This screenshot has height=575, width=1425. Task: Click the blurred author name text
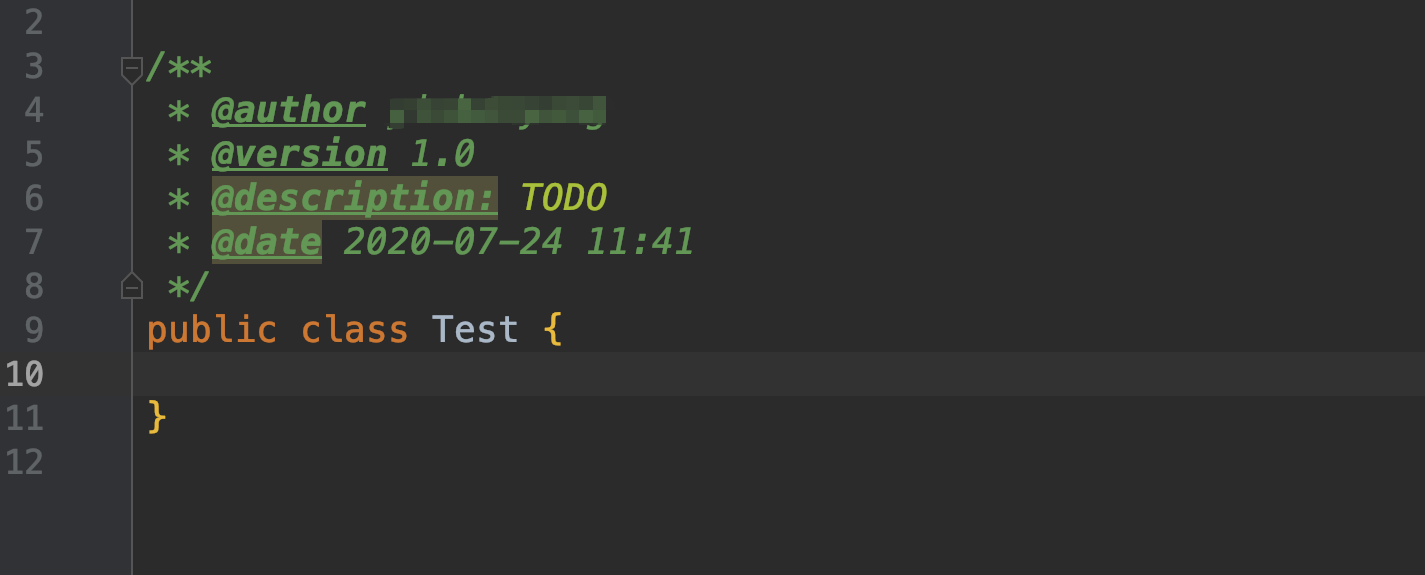497,111
